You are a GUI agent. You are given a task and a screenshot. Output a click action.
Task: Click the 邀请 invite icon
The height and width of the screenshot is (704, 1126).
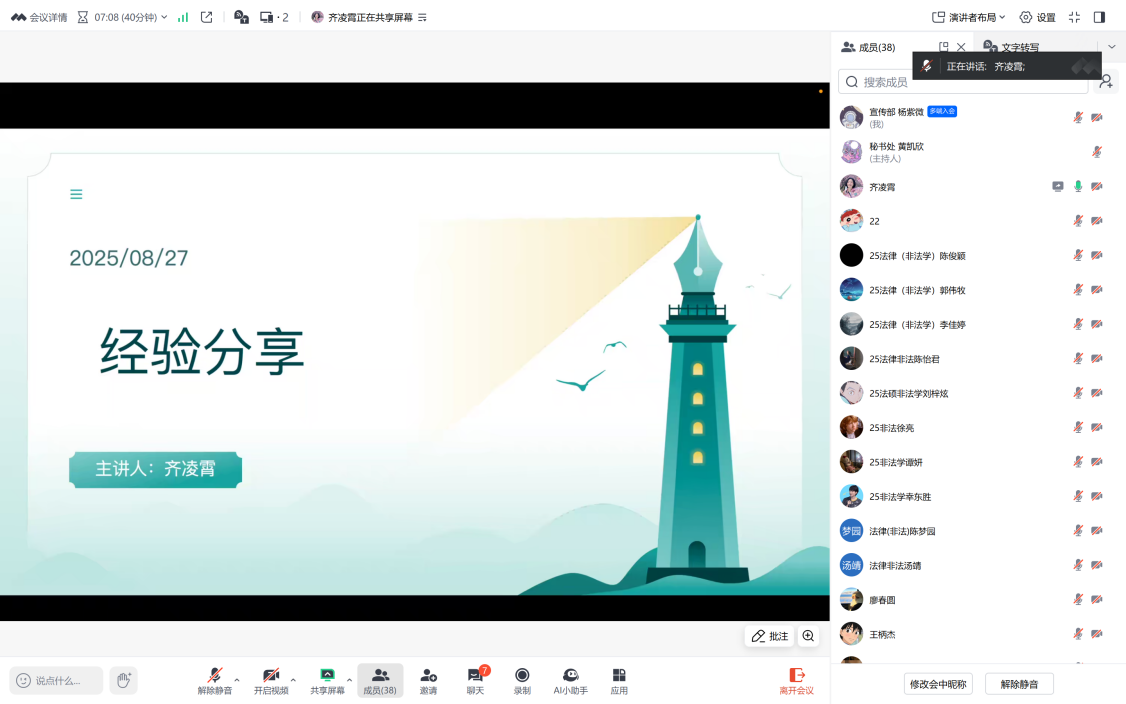click(x=428, y=676)
